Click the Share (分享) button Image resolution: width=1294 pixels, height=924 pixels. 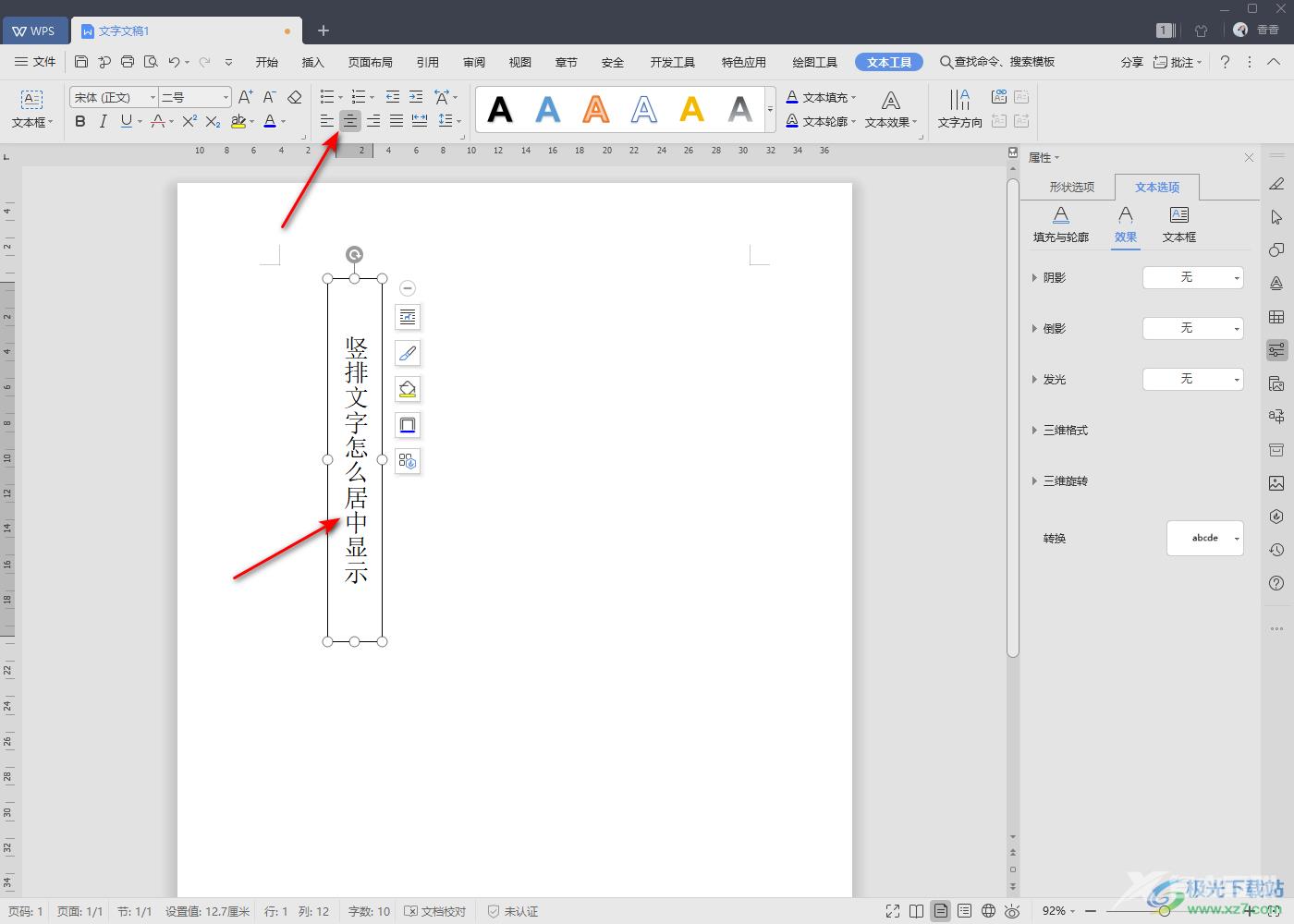(x=1132, y=62)
